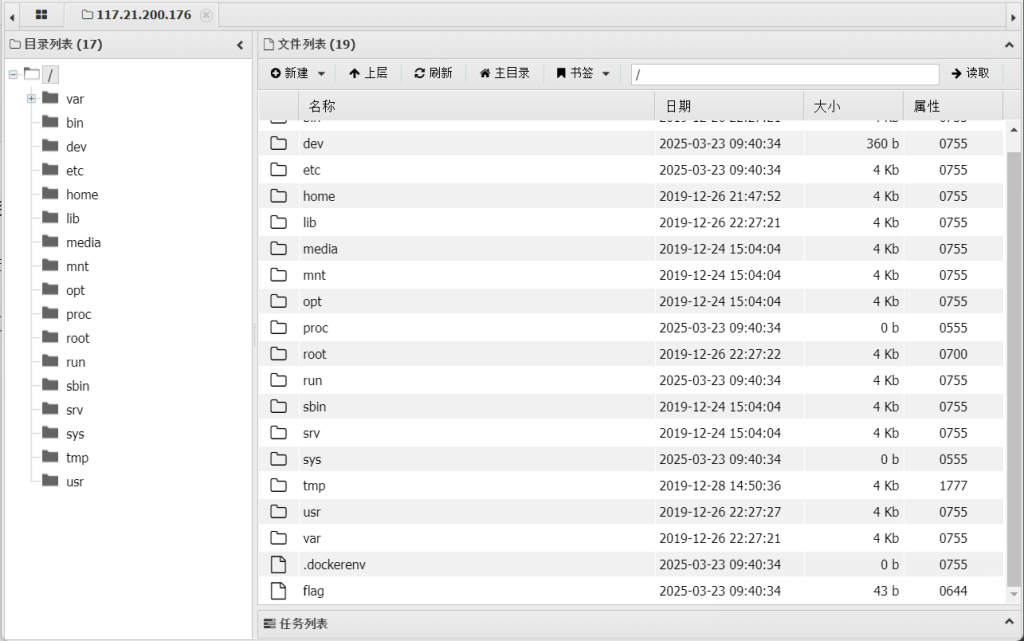Click the Read (读取) button
Image resolution: width=1024 pixels, height=641 pixels.
970,73
